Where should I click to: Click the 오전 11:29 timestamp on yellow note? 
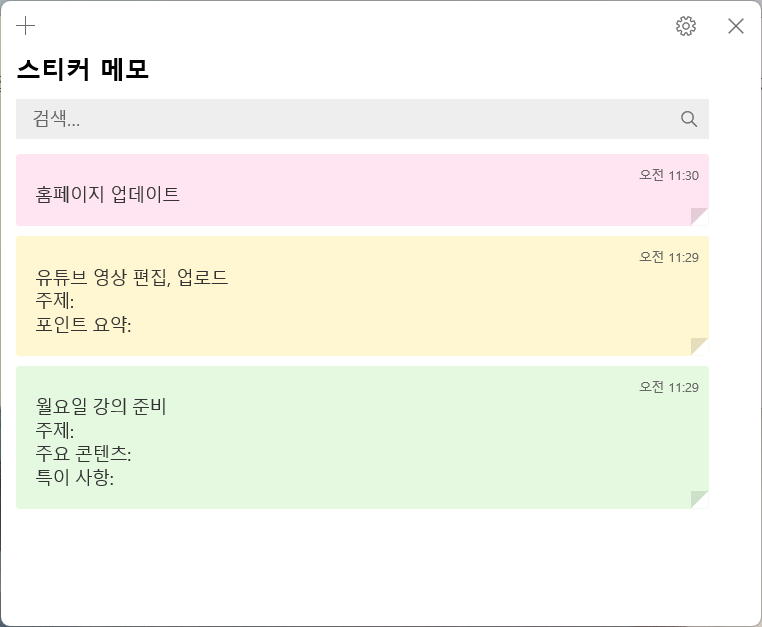669,257
